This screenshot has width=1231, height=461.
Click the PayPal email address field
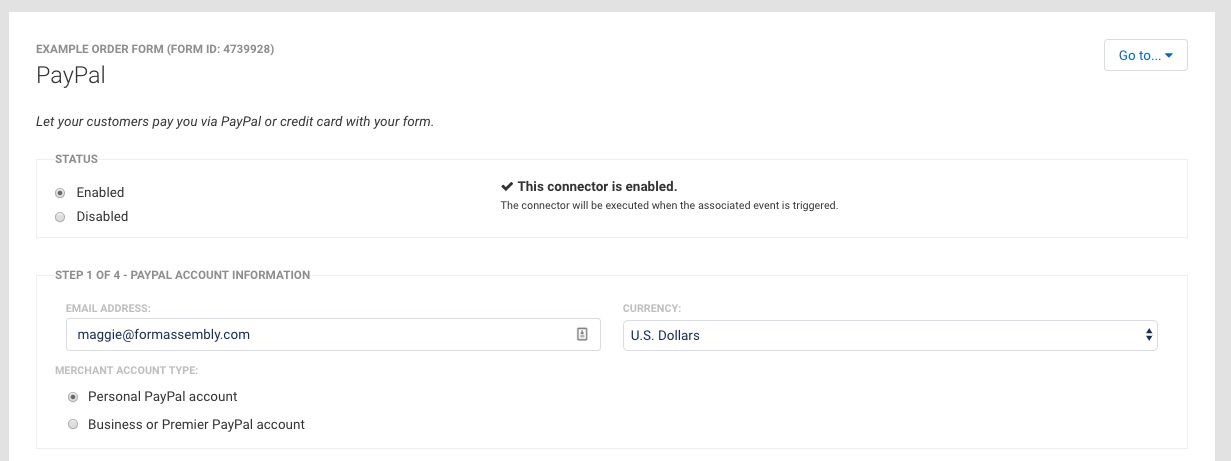pos(333,335)
